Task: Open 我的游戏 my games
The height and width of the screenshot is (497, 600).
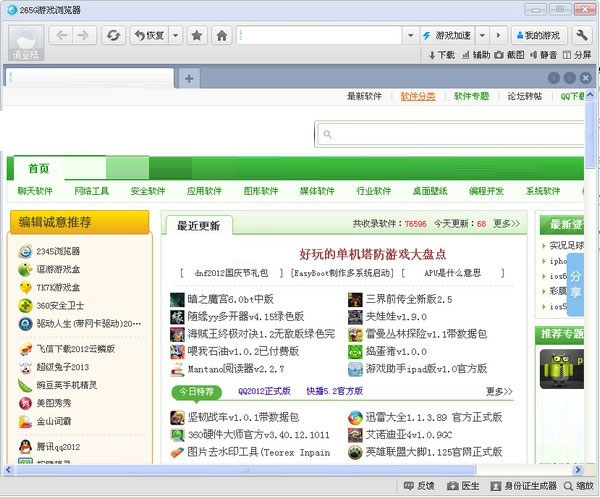Action: pos(538,36)
